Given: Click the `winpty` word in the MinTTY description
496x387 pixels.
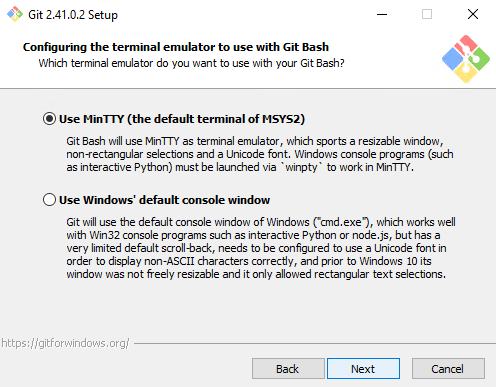Looking at the screenshot, I should point(301,167).
